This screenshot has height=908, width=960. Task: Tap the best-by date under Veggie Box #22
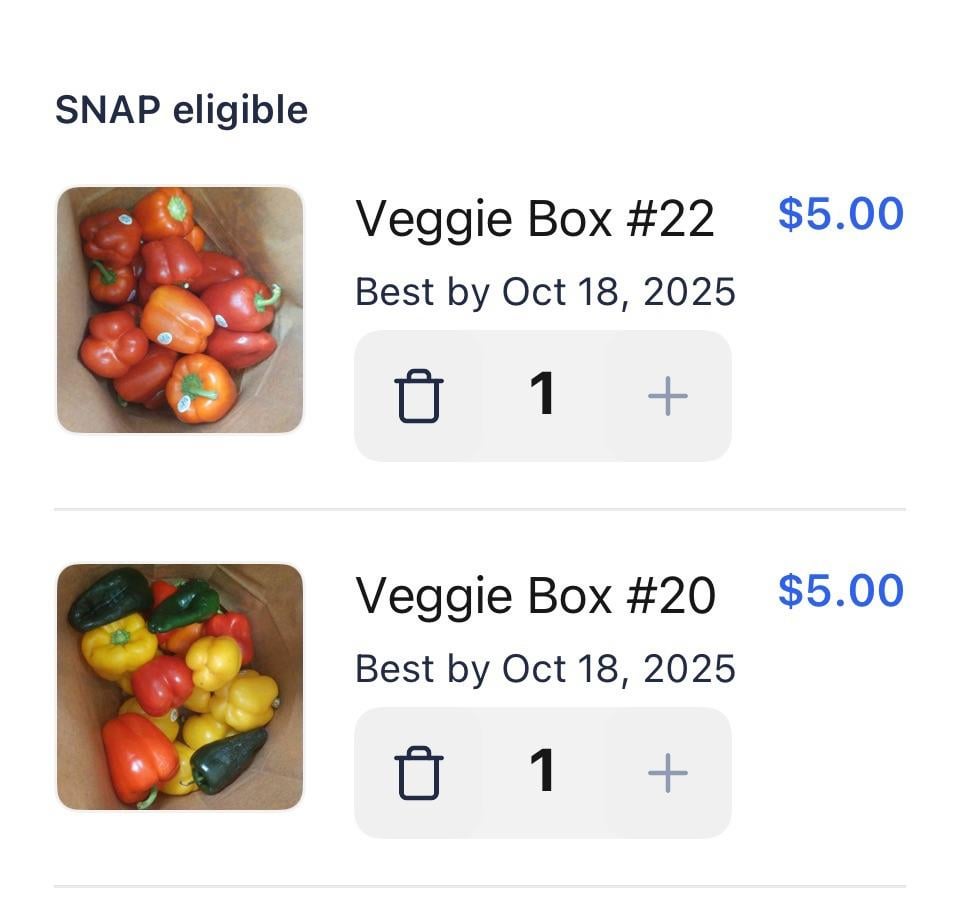click(545, 292)
